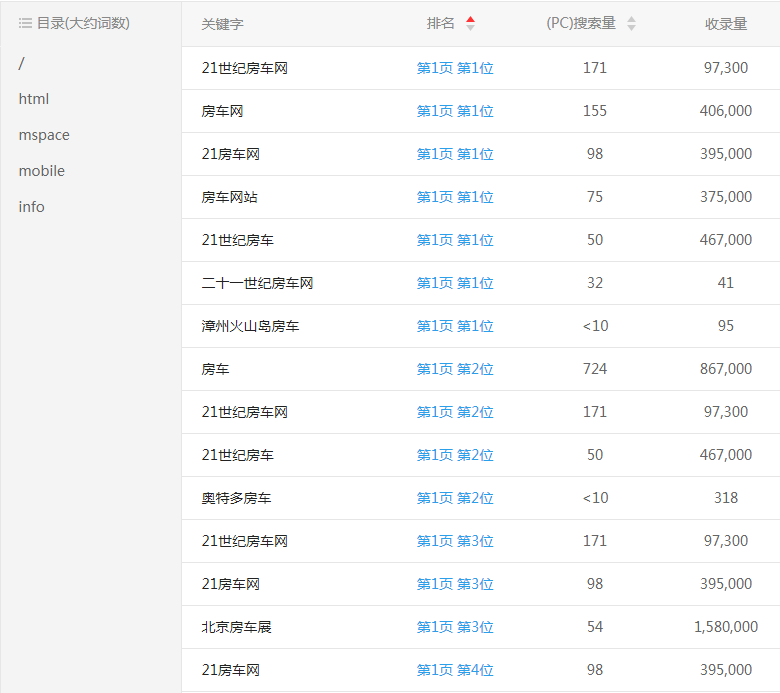Select the 奥特多房车 keyword
This screenshot has width=780, height=693.
point(236,498)
